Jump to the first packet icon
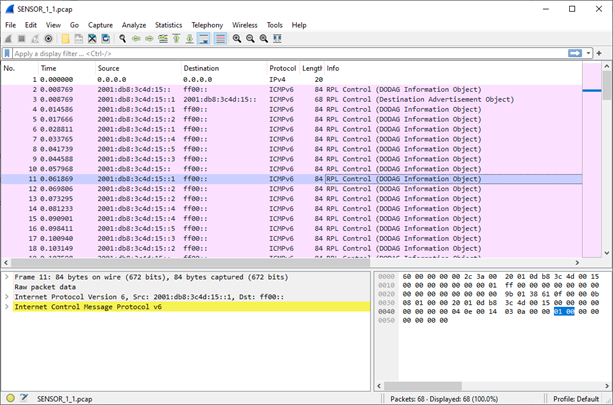 tap(176, 39)
